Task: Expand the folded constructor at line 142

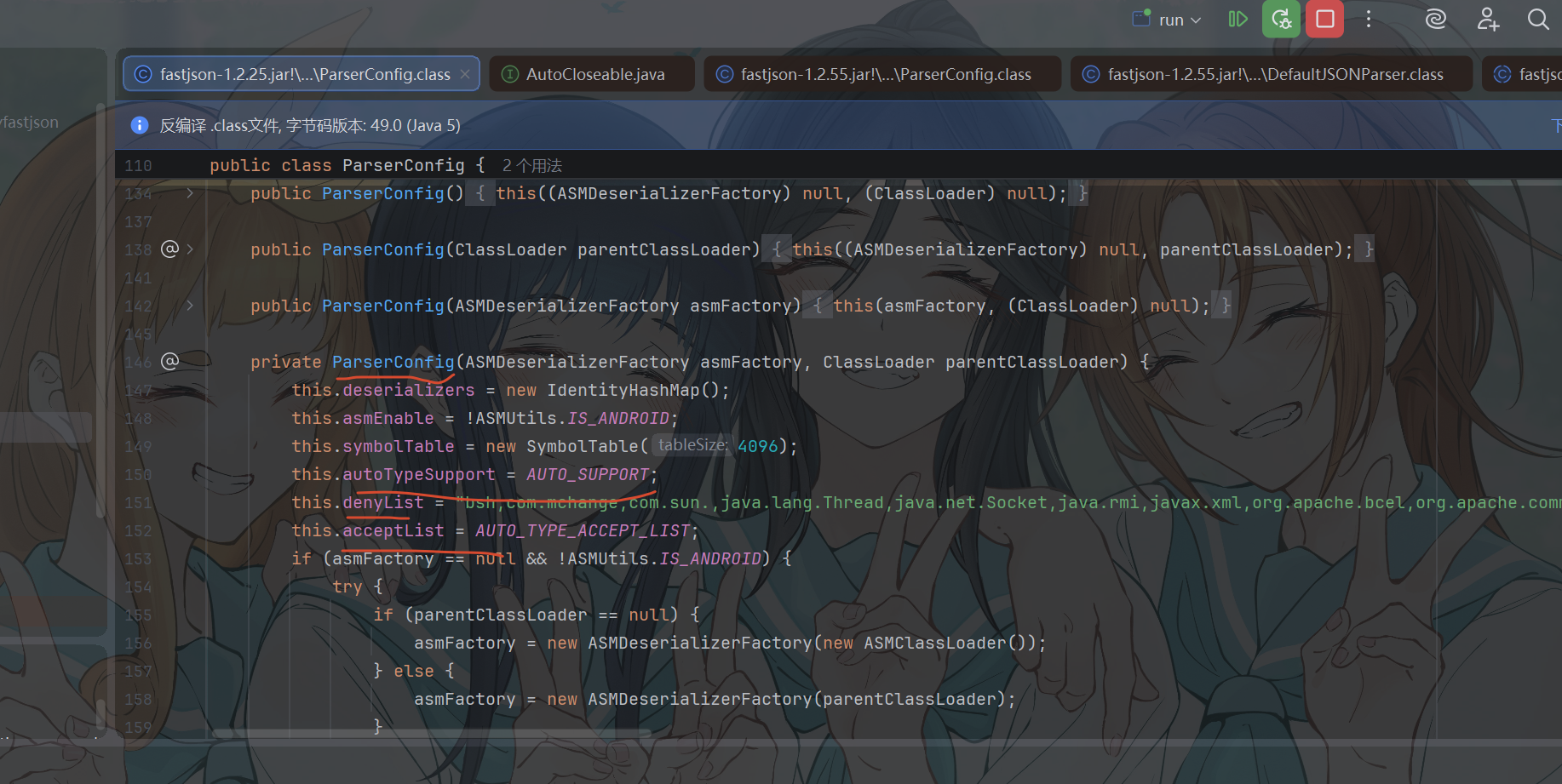Action: [x=190, y=306]
